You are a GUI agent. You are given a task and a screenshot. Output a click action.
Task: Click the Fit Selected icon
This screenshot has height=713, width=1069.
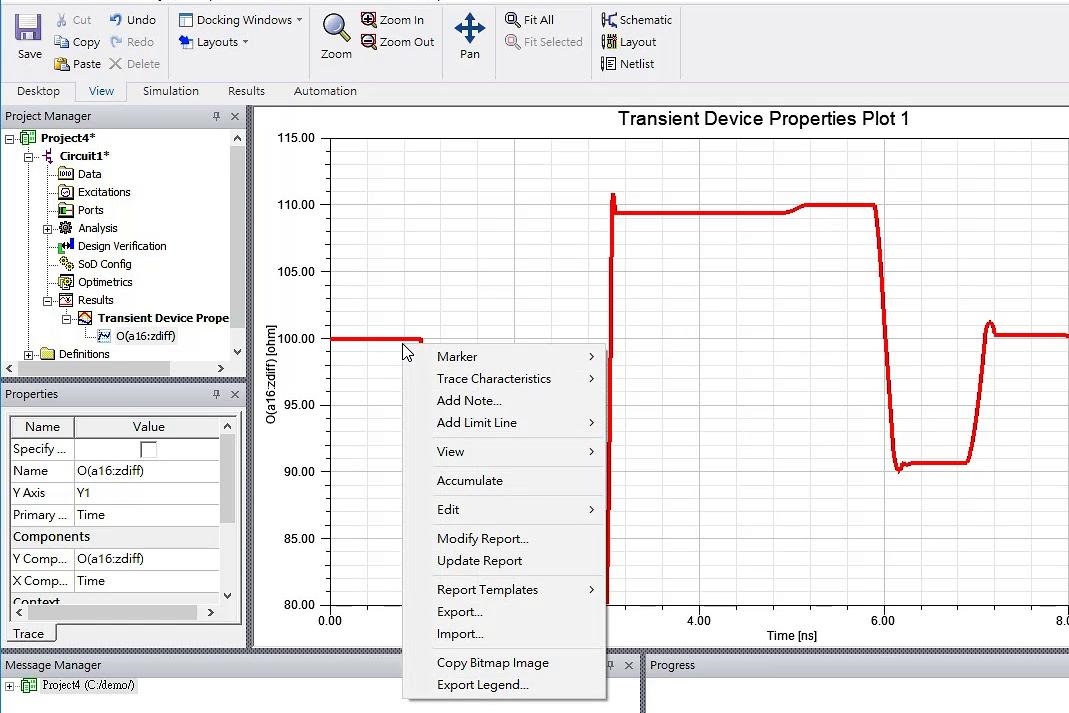pos(513,42)
